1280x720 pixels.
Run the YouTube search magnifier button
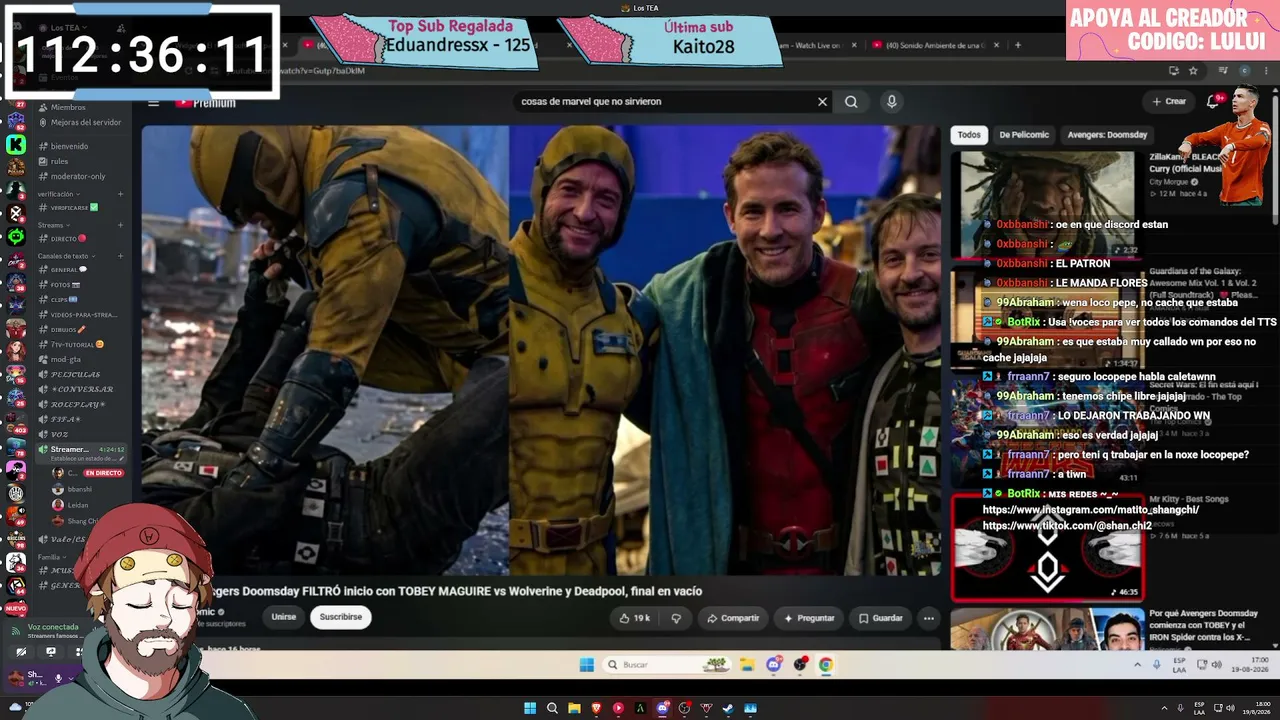coord(851,101)
